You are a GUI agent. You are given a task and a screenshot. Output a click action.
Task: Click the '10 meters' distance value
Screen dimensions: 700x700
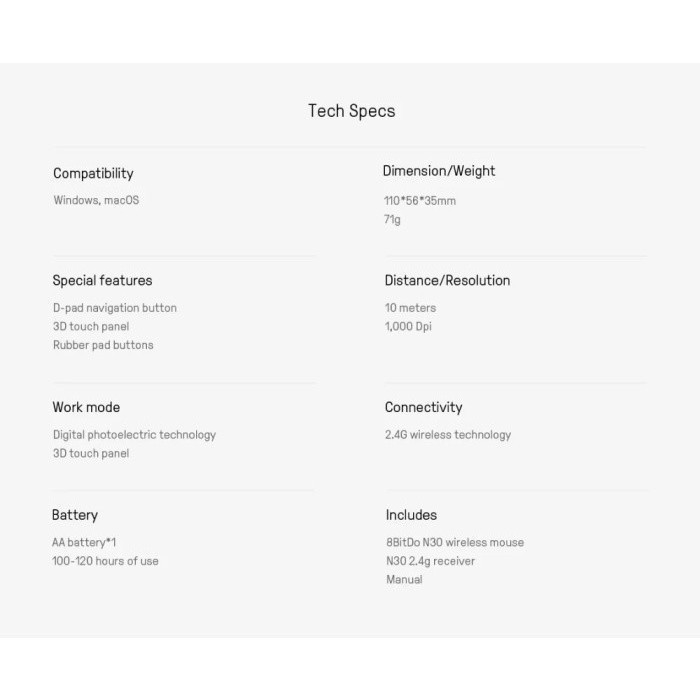coord(410,308)
